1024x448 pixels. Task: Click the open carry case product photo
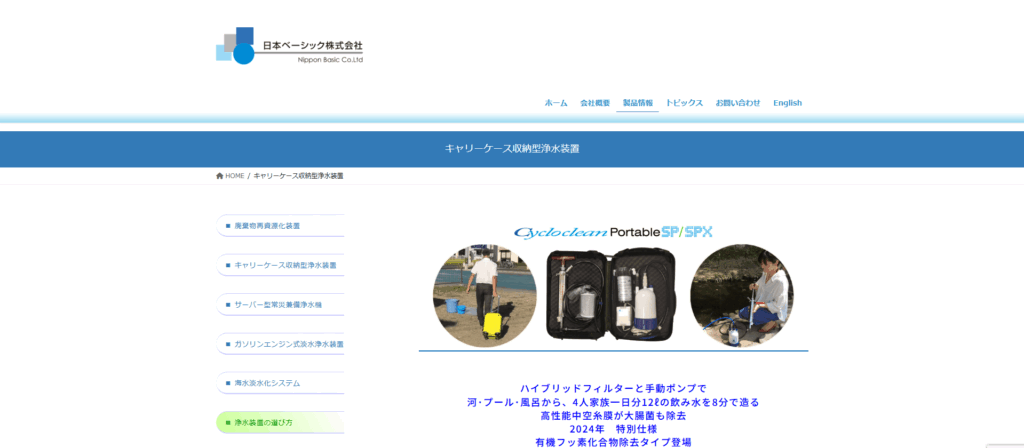[613, 295]
